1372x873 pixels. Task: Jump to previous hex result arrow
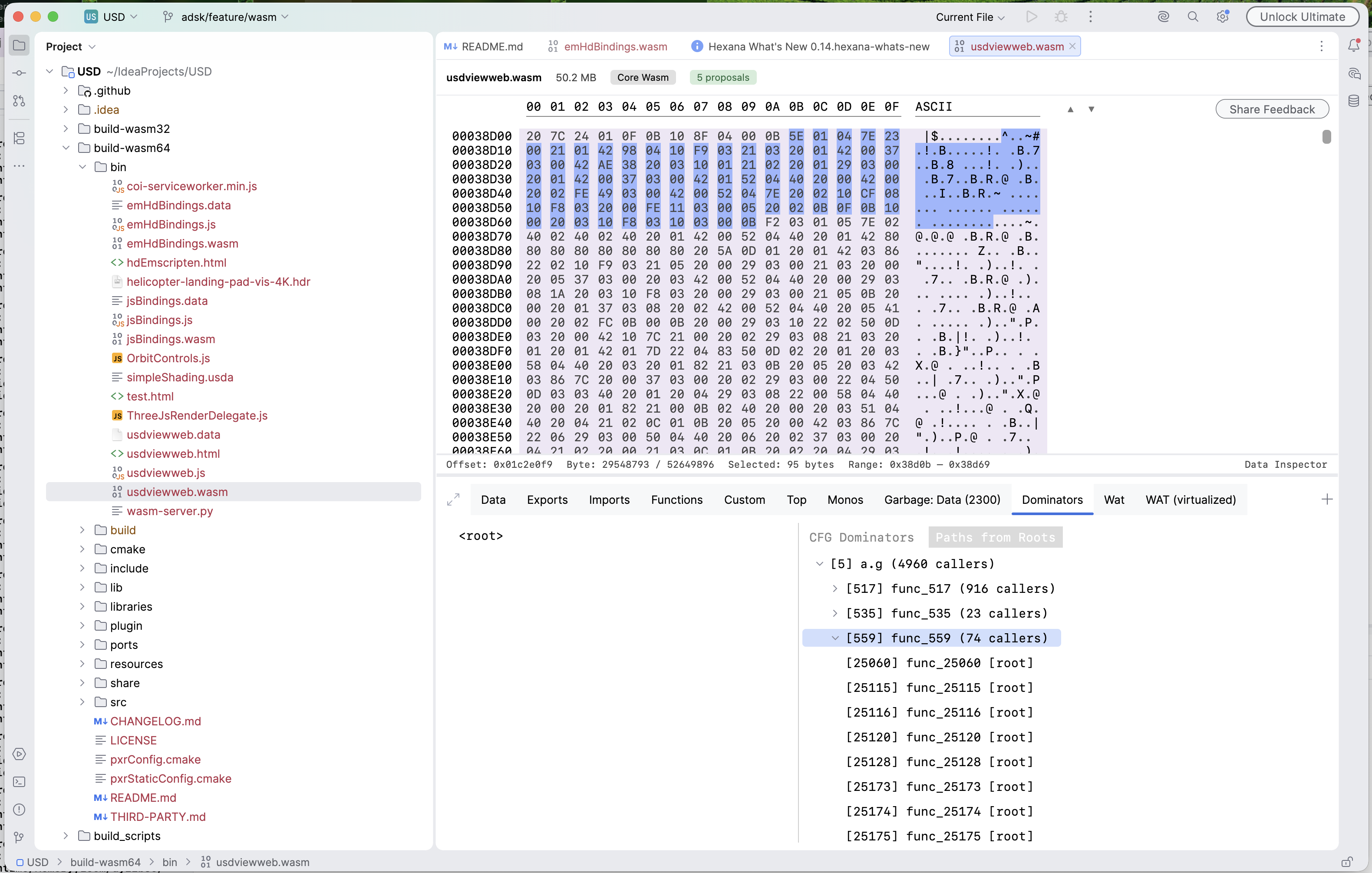click(x=1071, y=109)
